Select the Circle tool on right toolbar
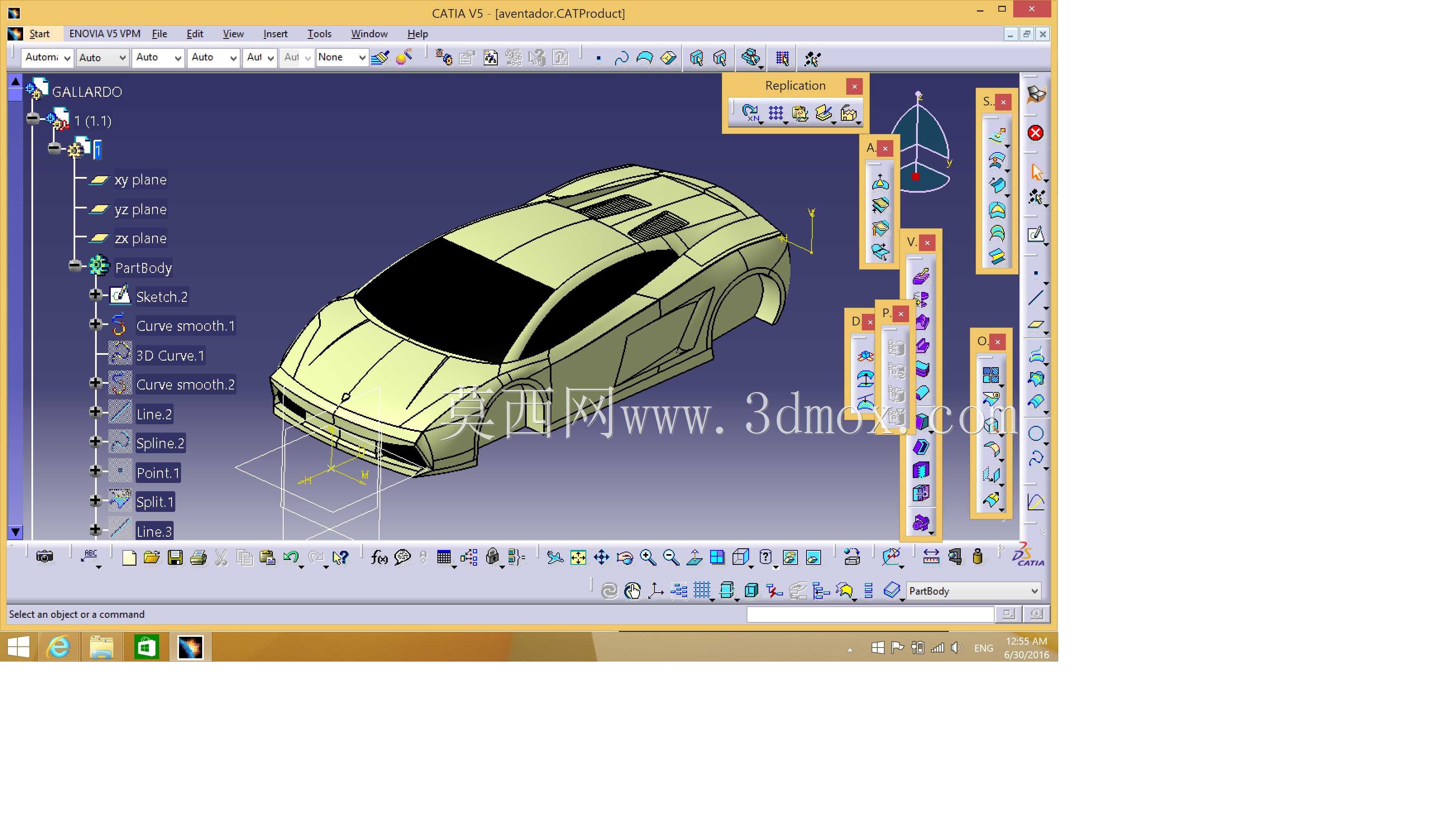The height and width of the screenshot is (827, 1456). point(1036,434)
